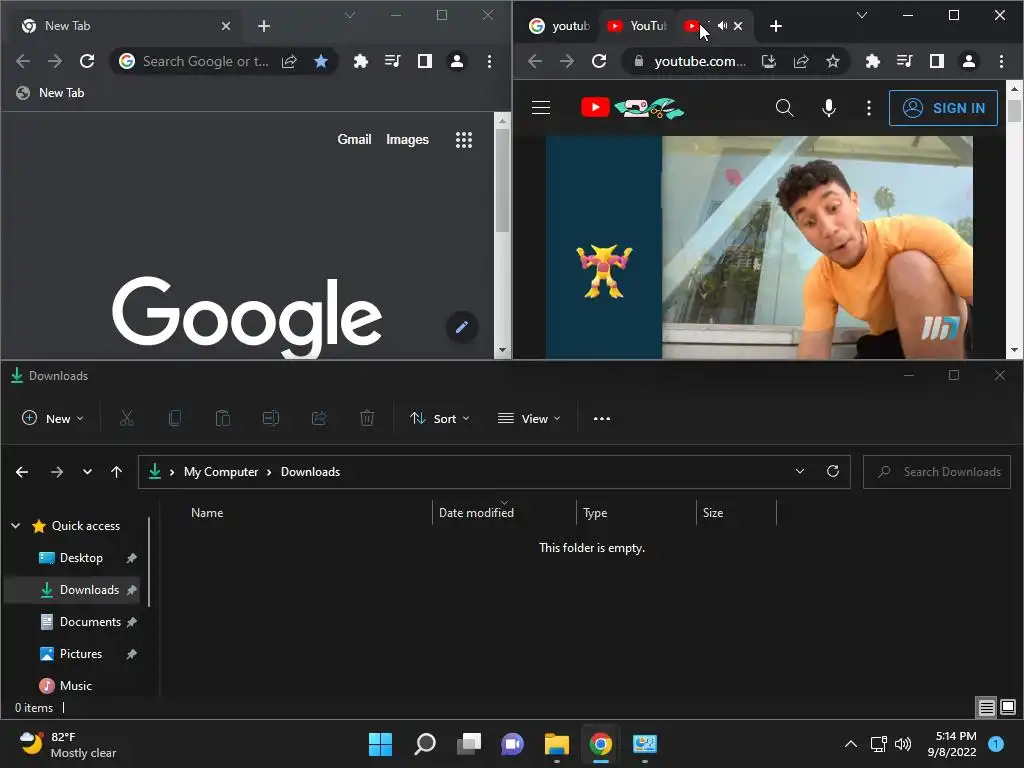The image size is (1024, 768).
Task: Click the Search Downloads field
Action: pos(936,472)
